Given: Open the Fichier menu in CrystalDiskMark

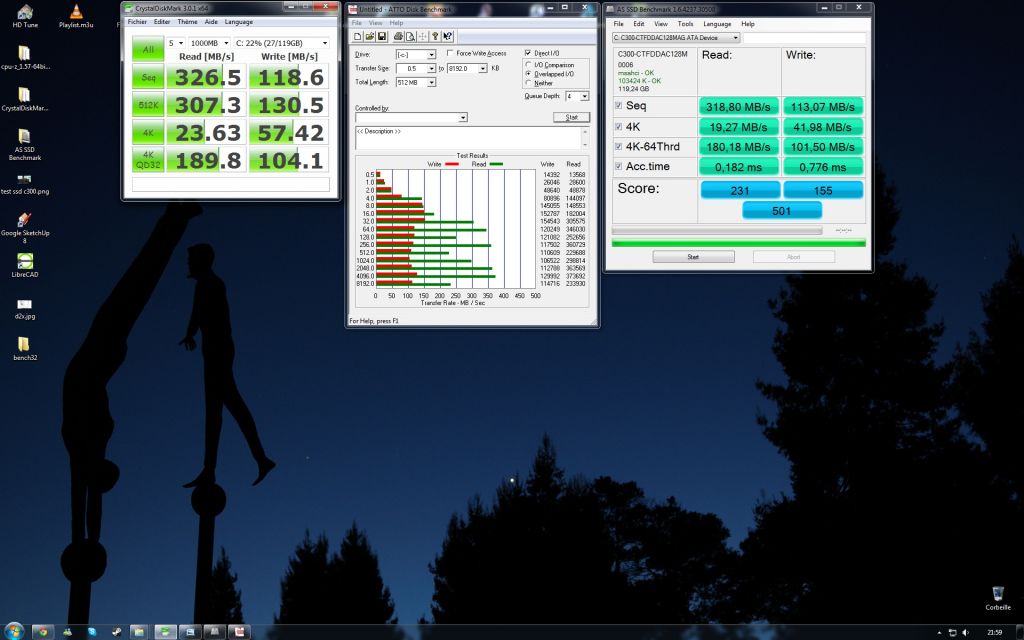Looking at the screenshot, I should pos(137,22).
